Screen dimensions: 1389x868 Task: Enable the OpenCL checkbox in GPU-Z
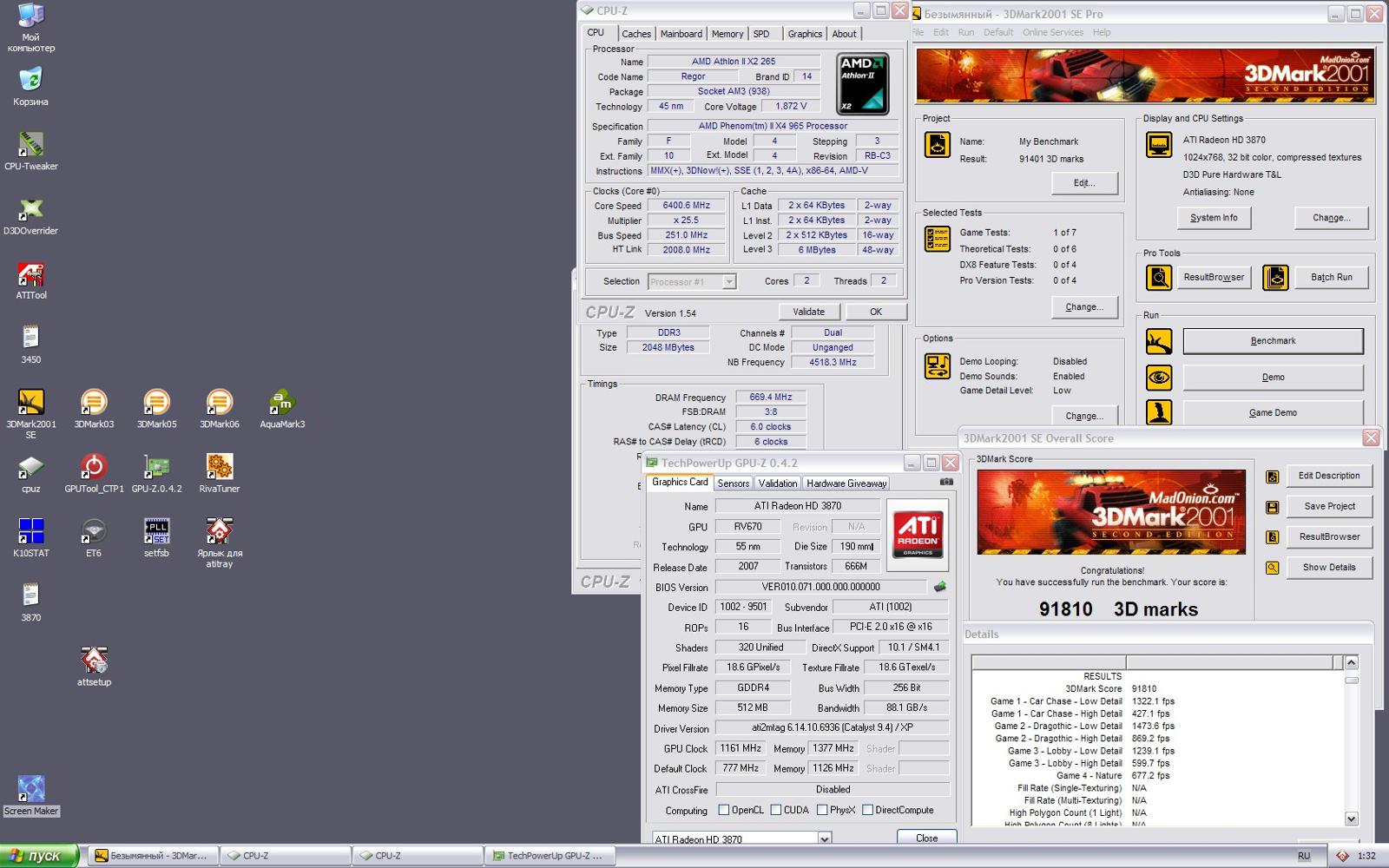pos(723,810)
